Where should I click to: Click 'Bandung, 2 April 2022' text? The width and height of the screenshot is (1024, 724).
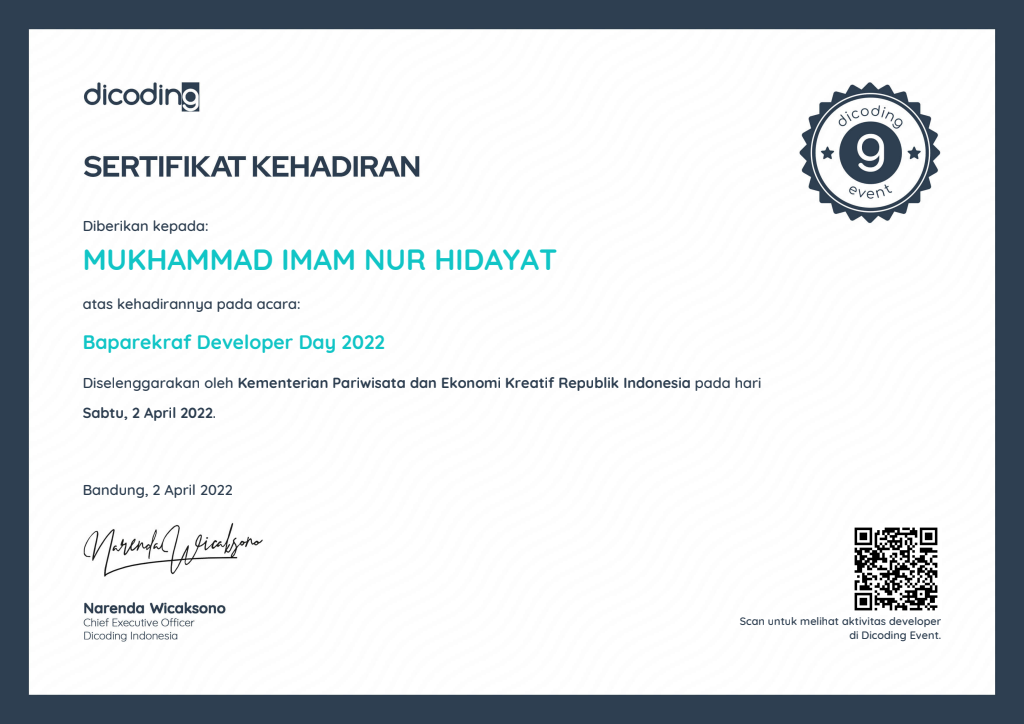[157, 490]
